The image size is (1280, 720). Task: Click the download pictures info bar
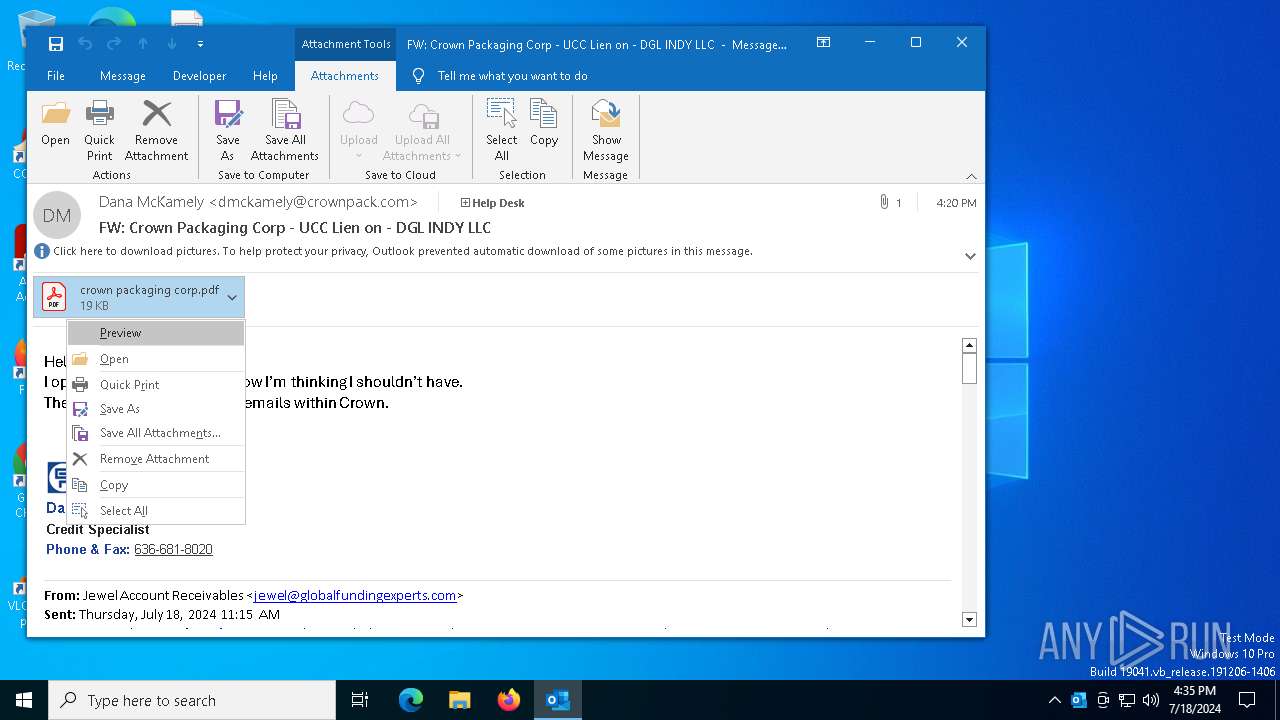pyautogui.click(x=400, y=251)
